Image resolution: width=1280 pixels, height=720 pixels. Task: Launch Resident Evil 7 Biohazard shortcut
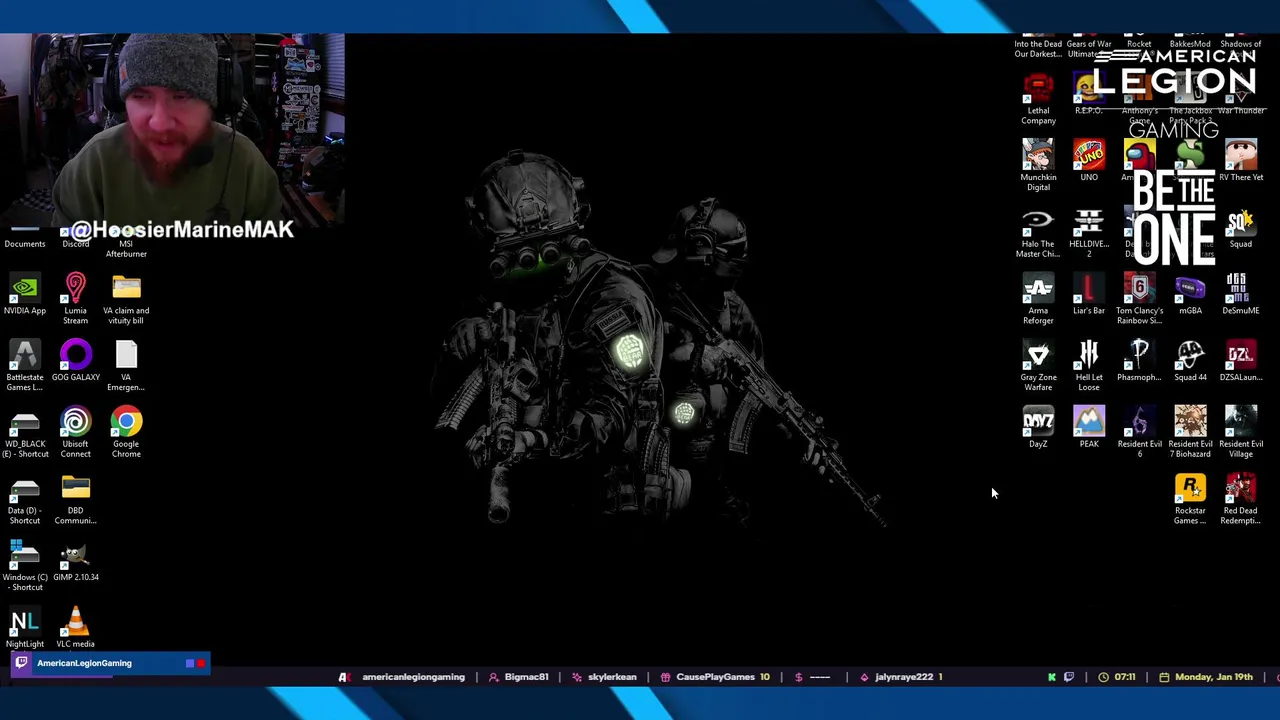coord(1190,432)
